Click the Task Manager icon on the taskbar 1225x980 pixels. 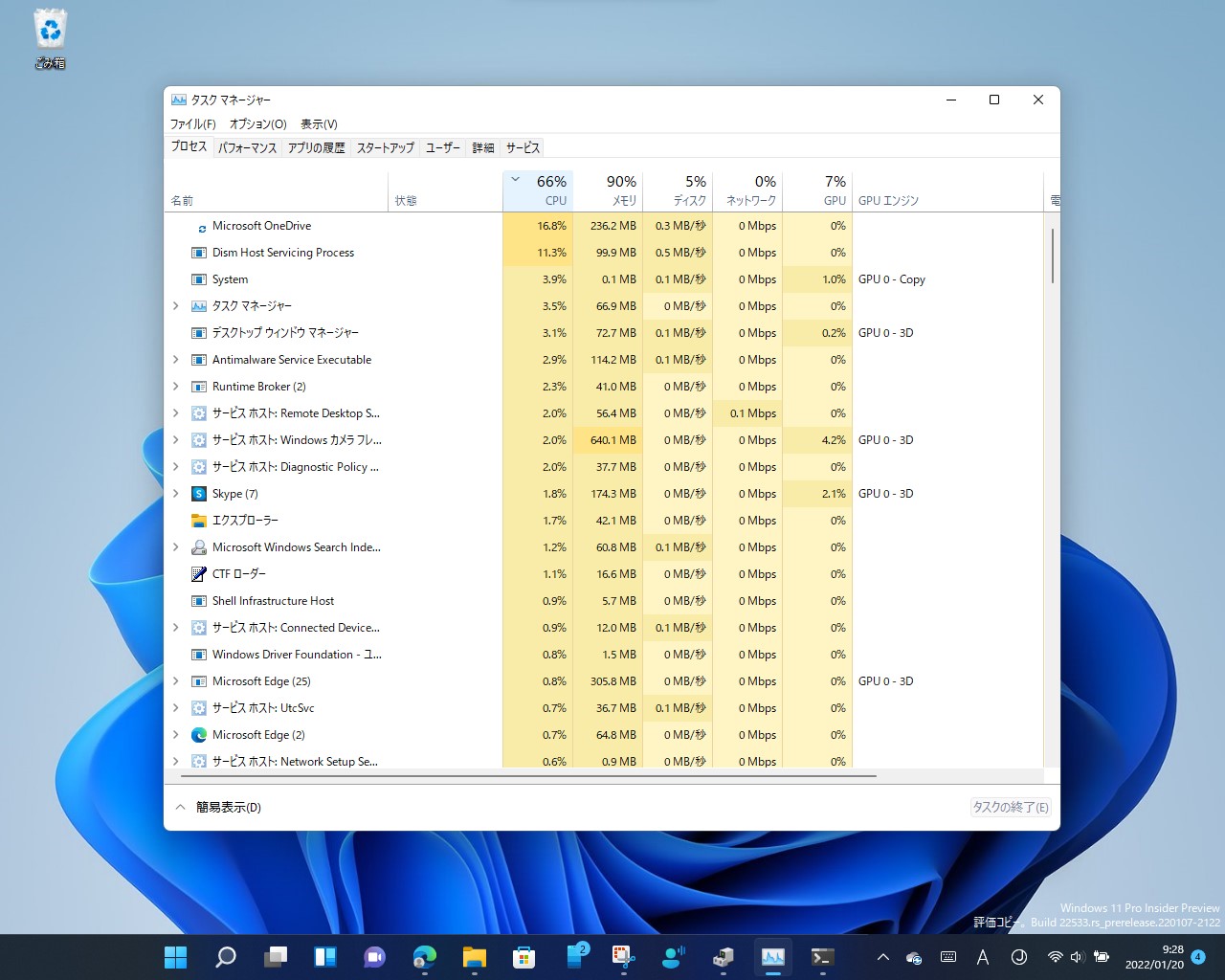point(772,957)
